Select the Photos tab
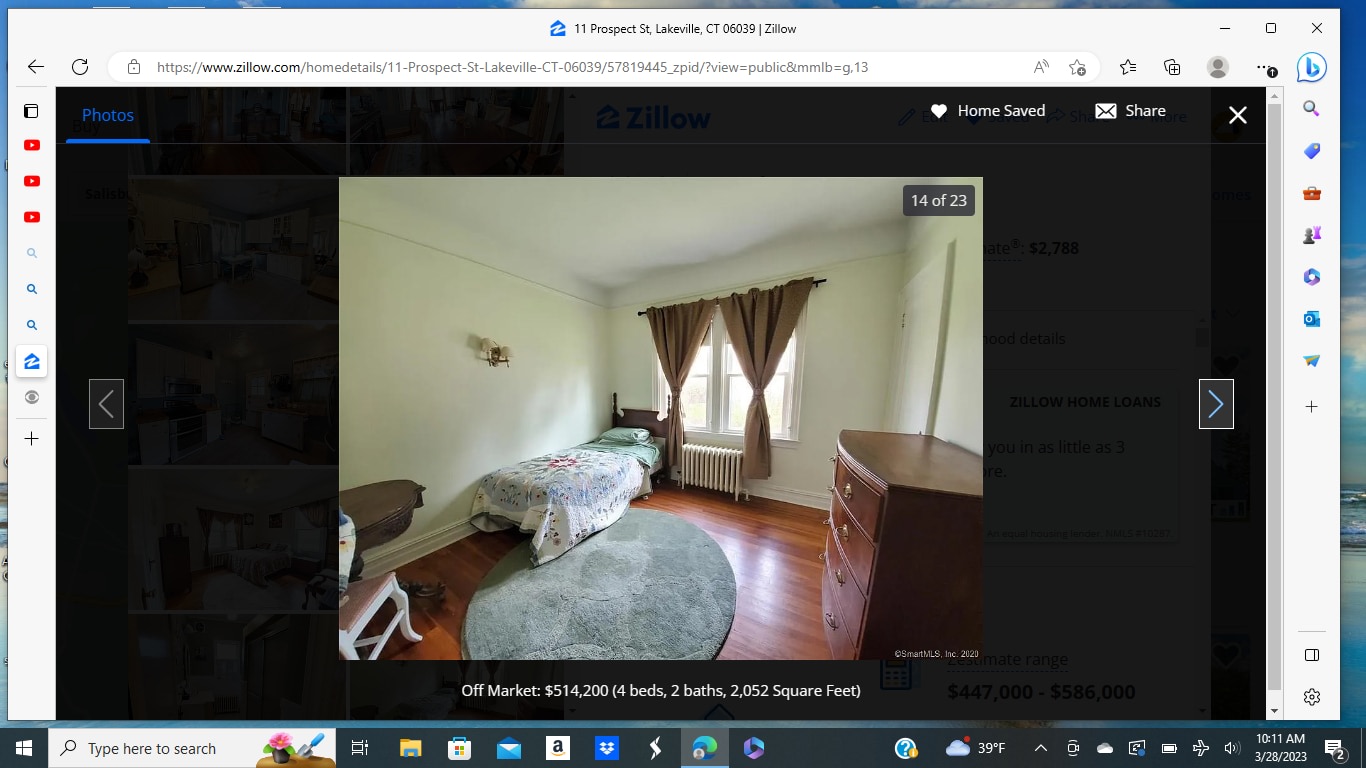This screenshot has width=1366, height=768. (x=108, y=115)
